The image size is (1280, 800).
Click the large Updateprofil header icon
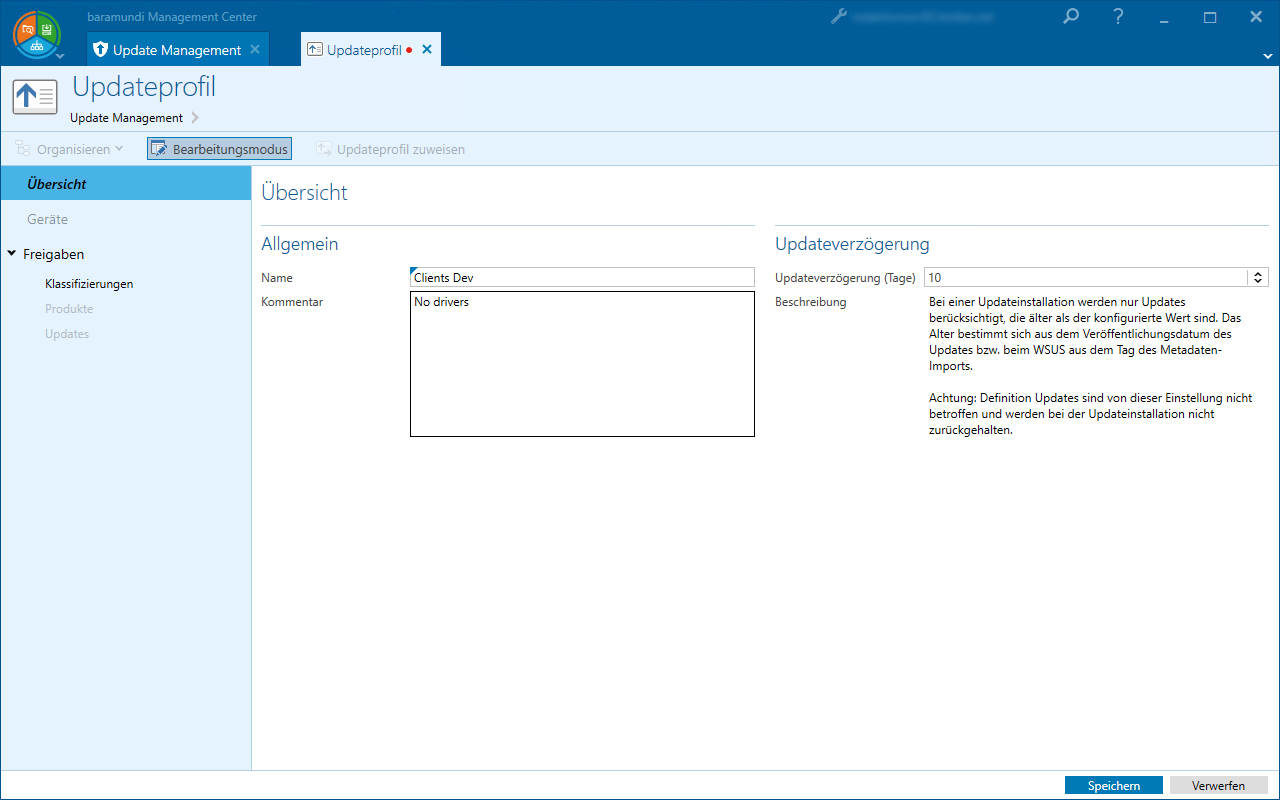pos(35,97)
